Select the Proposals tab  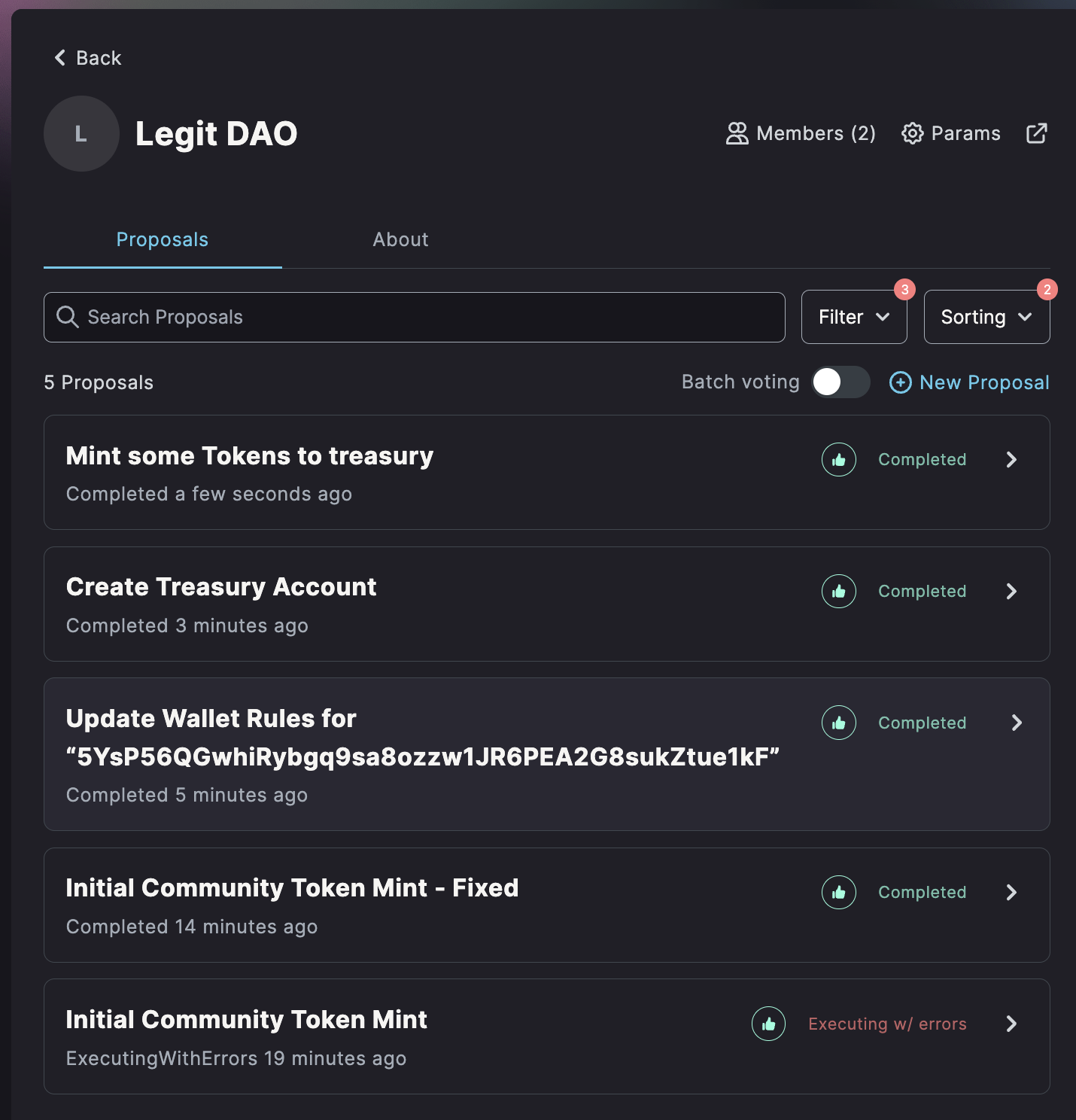coord(162,239)
